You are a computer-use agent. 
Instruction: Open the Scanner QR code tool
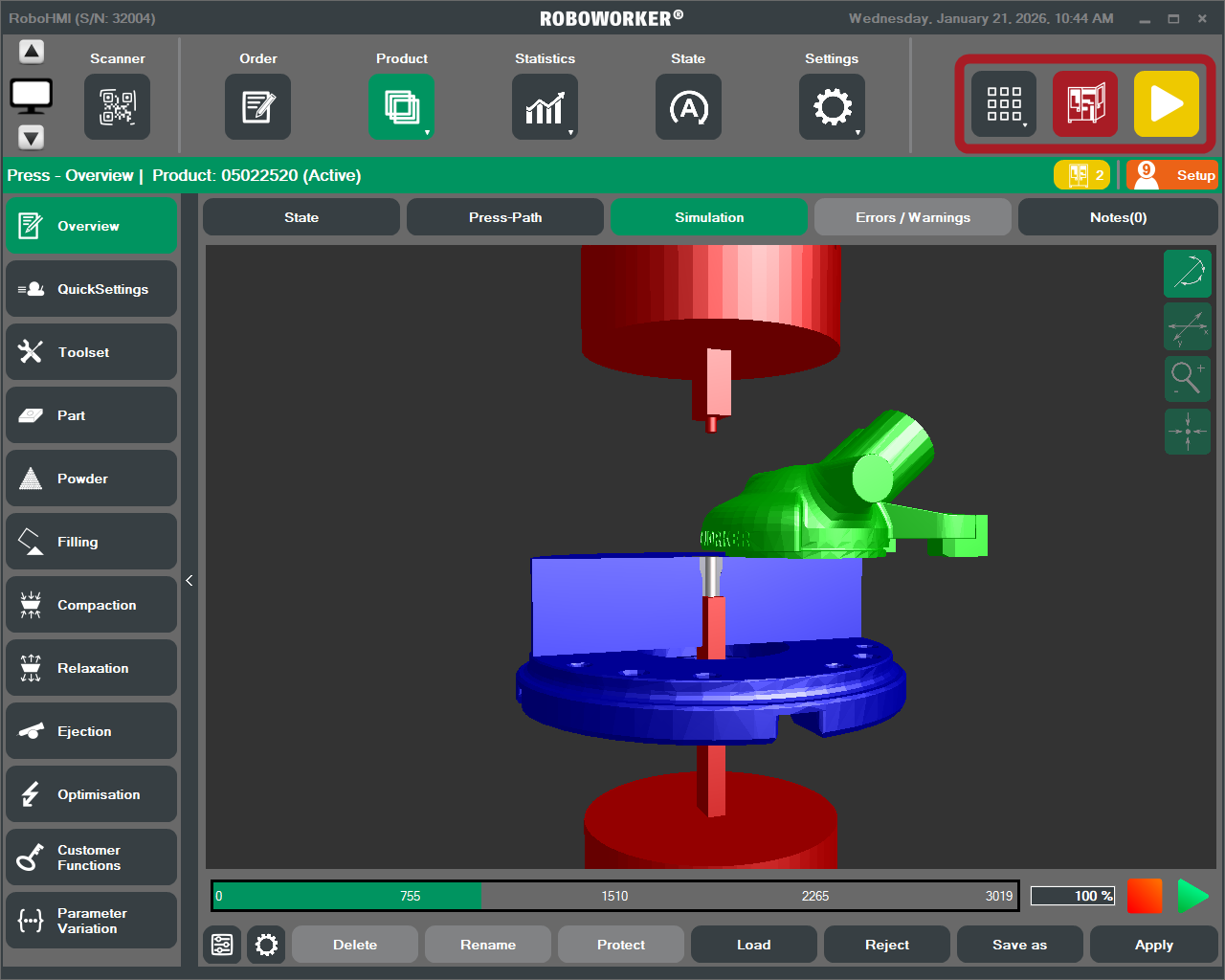pos(118,106)
